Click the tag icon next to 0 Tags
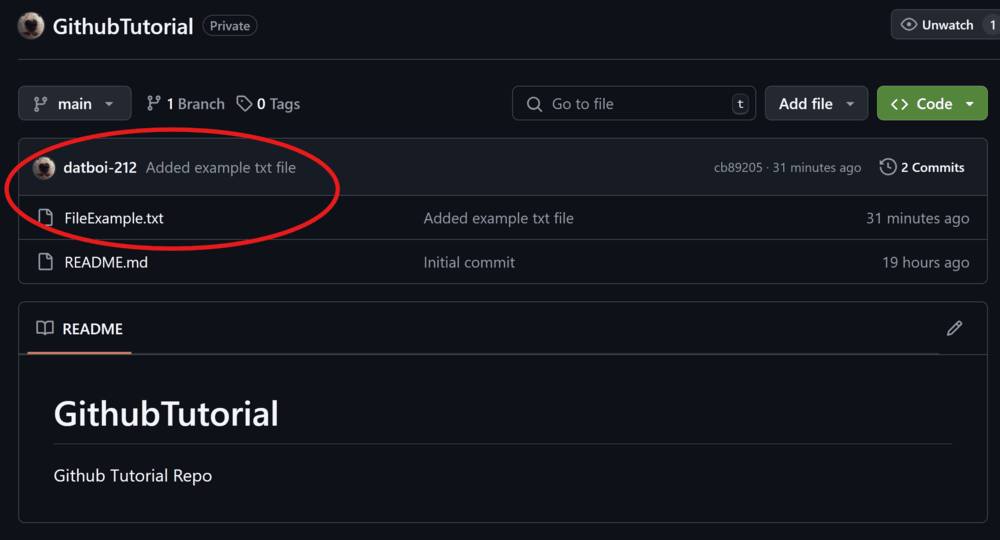1000x540 pixels. coord(244,103)
